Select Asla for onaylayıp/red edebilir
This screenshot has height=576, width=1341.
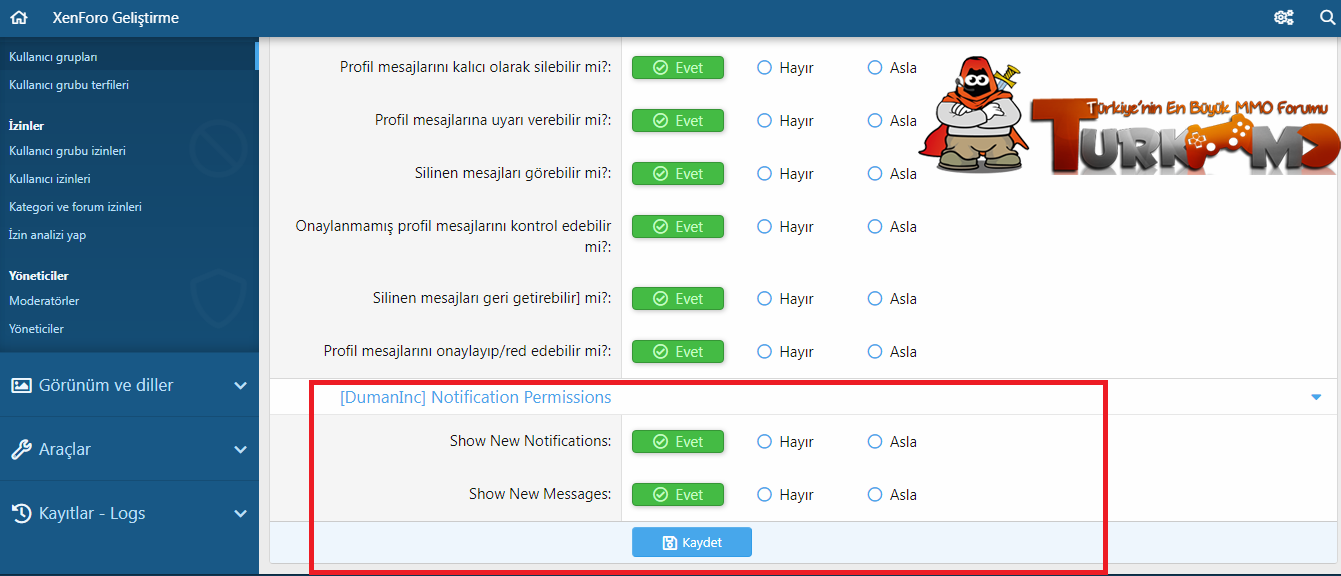[x=892, y=352]
